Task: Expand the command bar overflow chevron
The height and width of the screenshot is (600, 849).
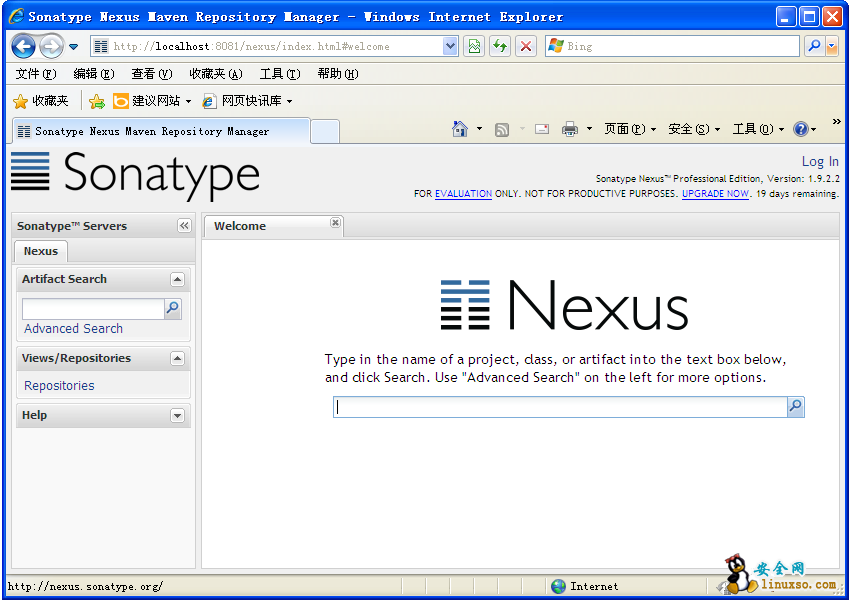Action: coord(837,121)
